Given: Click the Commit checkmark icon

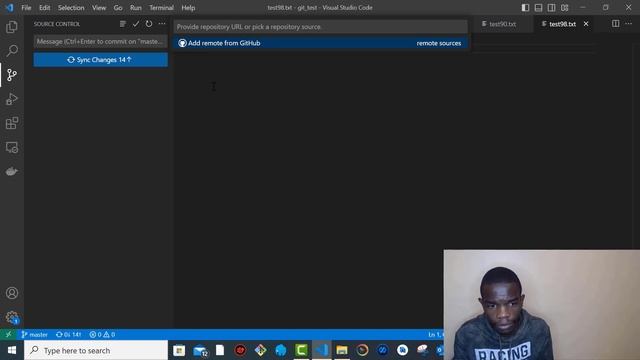Looking at the screenshot, I should pyautogui.click(x=136, y=24).
